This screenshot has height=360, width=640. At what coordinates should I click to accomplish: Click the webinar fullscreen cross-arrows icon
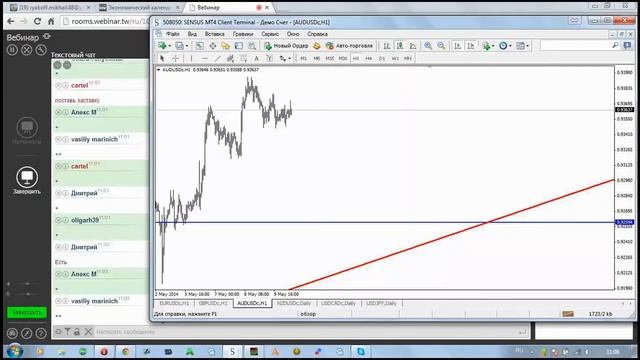click(27, 50)
